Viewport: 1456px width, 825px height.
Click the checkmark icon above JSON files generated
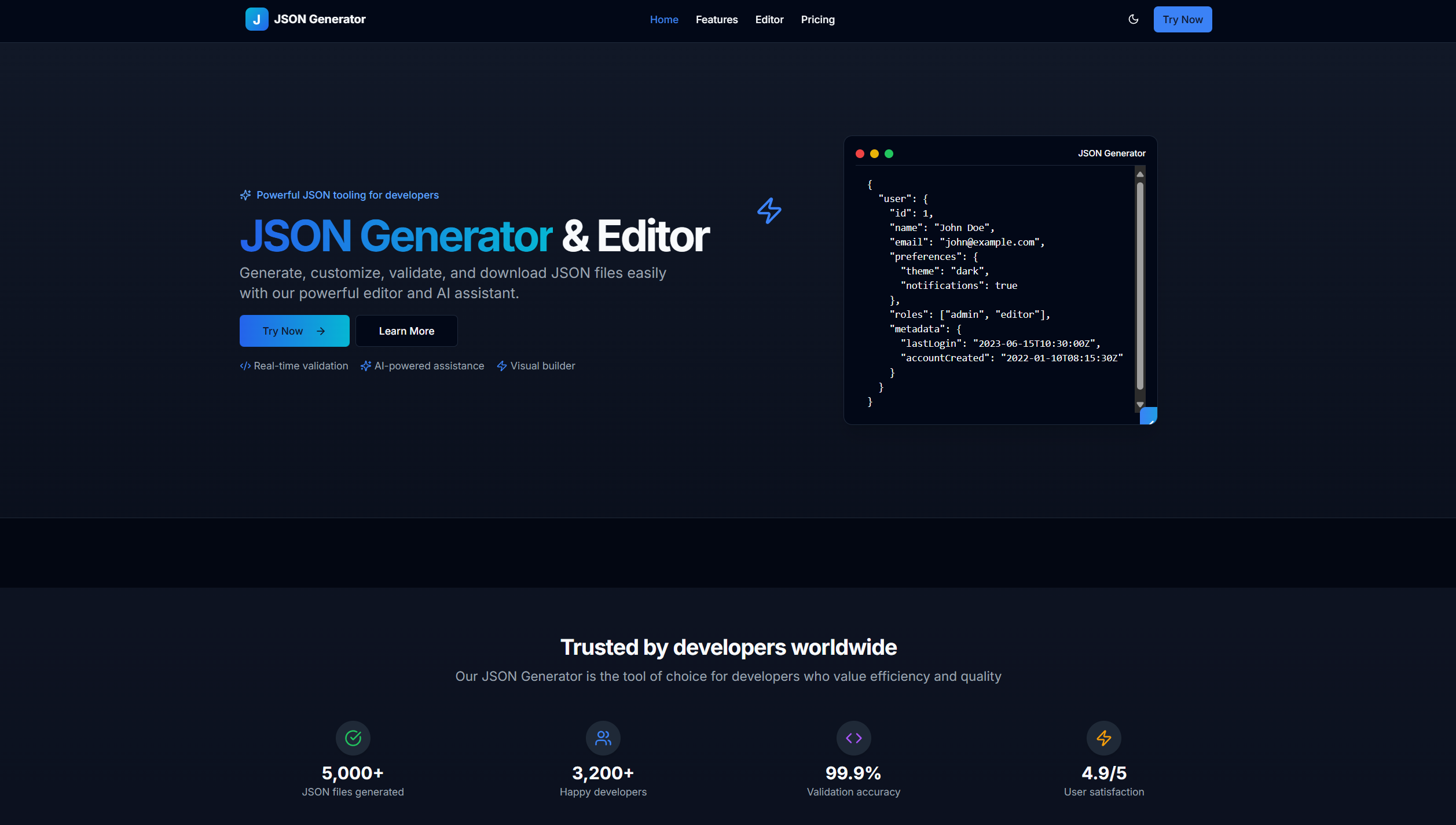pyautogui.click(x=353, y=738)
